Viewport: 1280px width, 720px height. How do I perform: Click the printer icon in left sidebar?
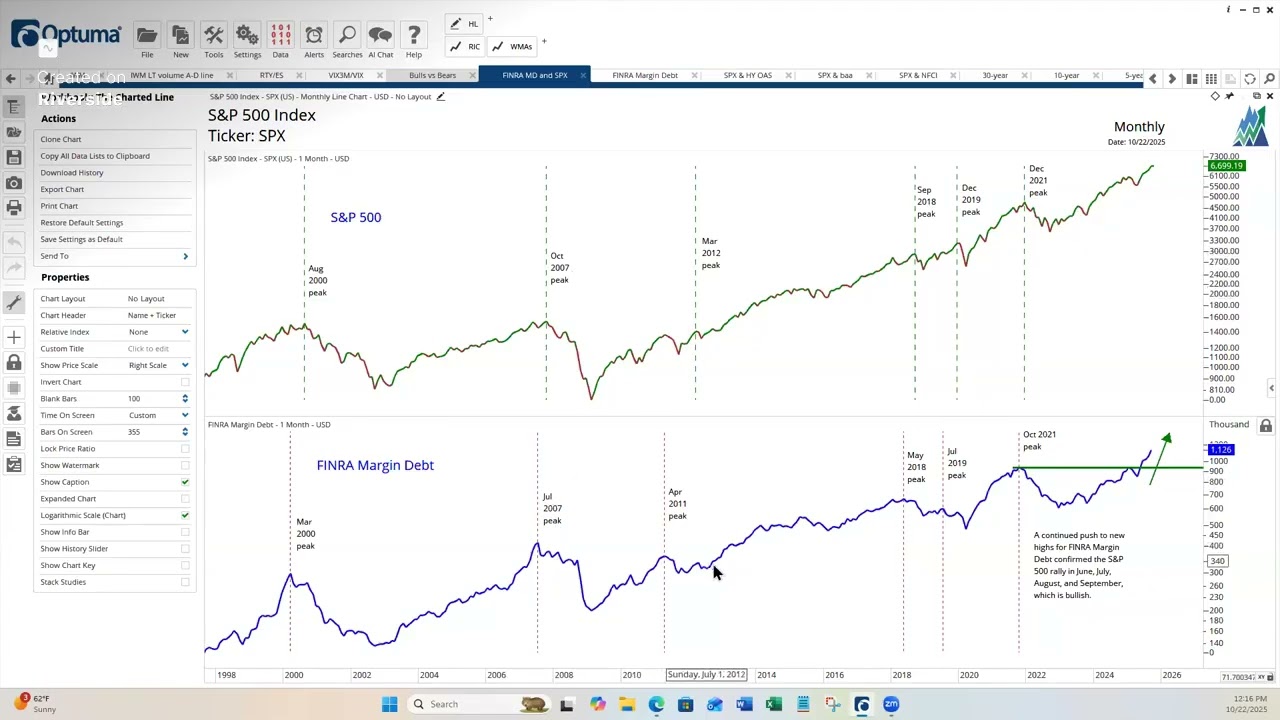click(14, 208)
